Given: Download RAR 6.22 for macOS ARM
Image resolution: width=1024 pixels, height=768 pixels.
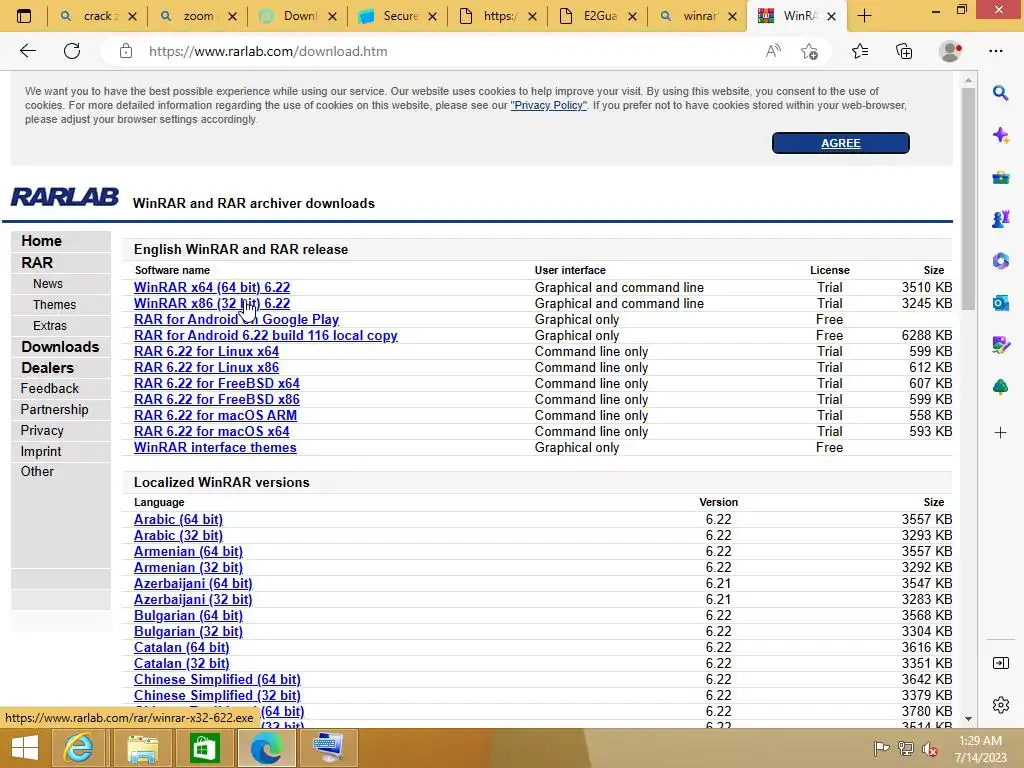Looking at the screenshot, I should point(216,415).
